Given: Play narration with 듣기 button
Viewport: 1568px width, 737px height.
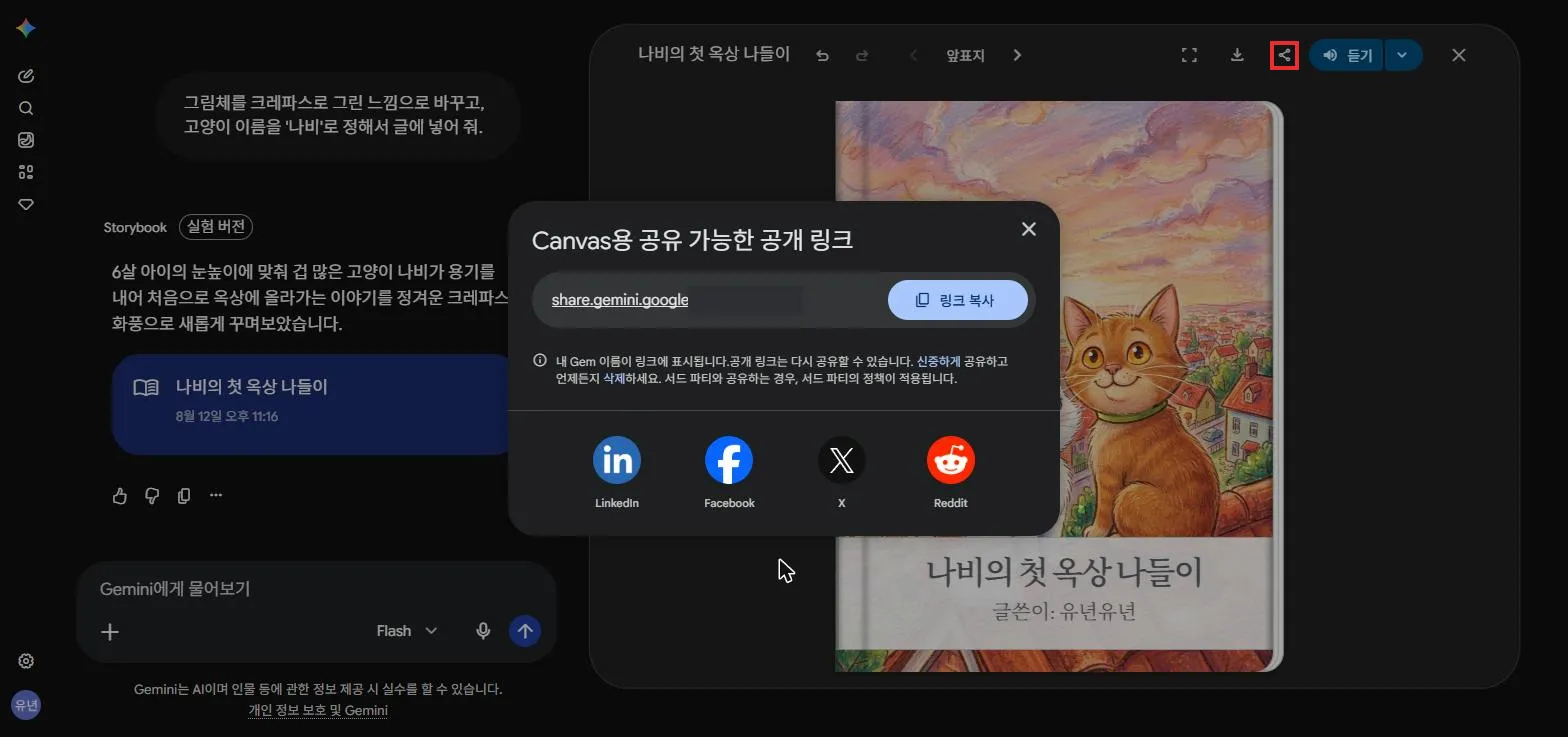Looking at the screenshot, I should click(1346, 55).
